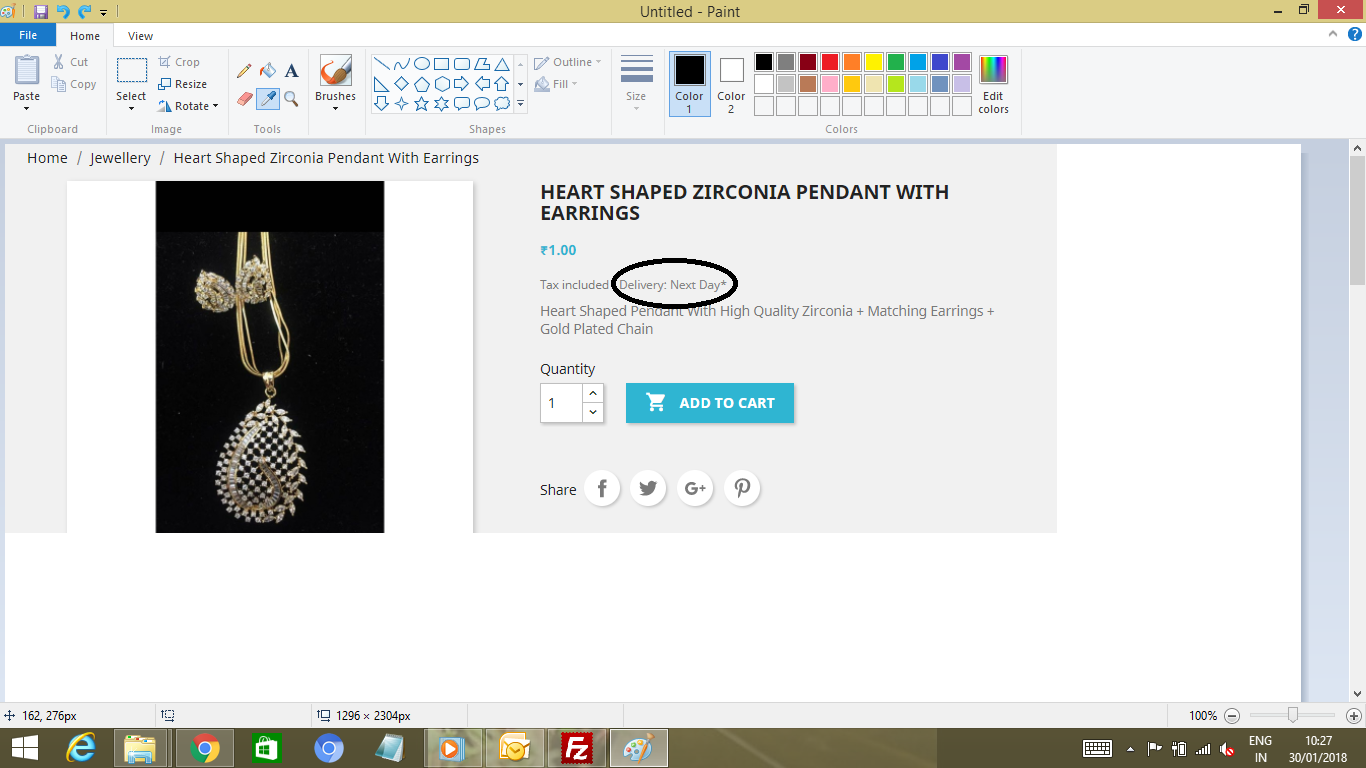The width and height of the screenshot is (1366, 768).
Task: Choose the Down arrow shape
Action: tap(381, 103)
